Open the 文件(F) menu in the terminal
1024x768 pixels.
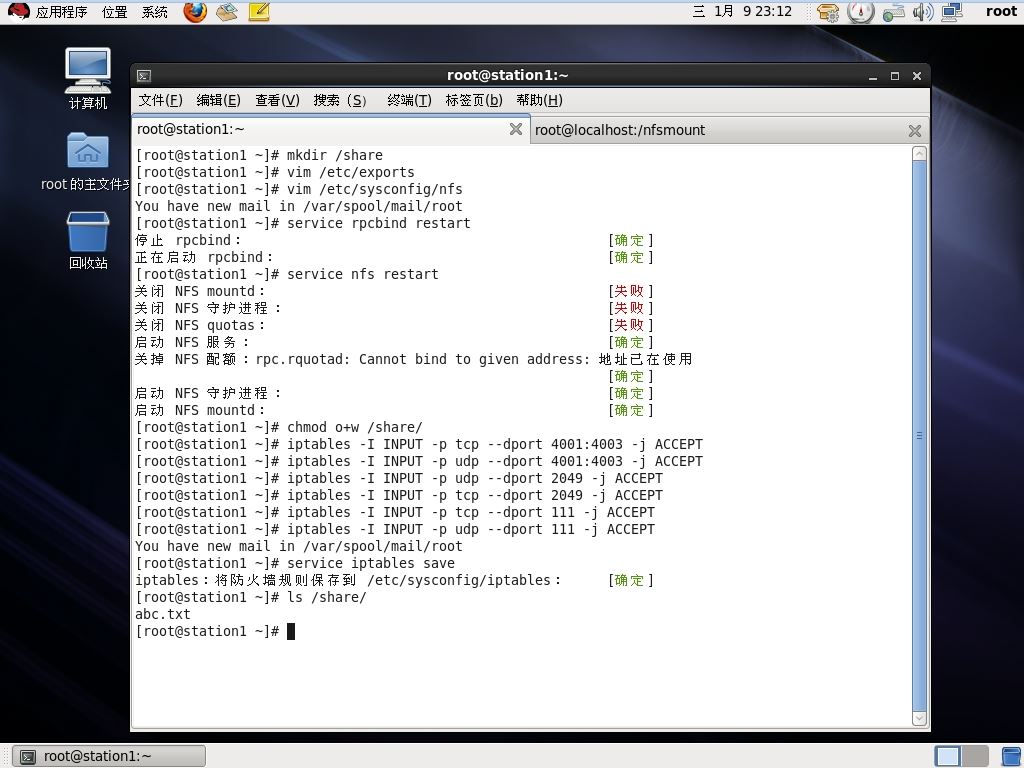160,100
